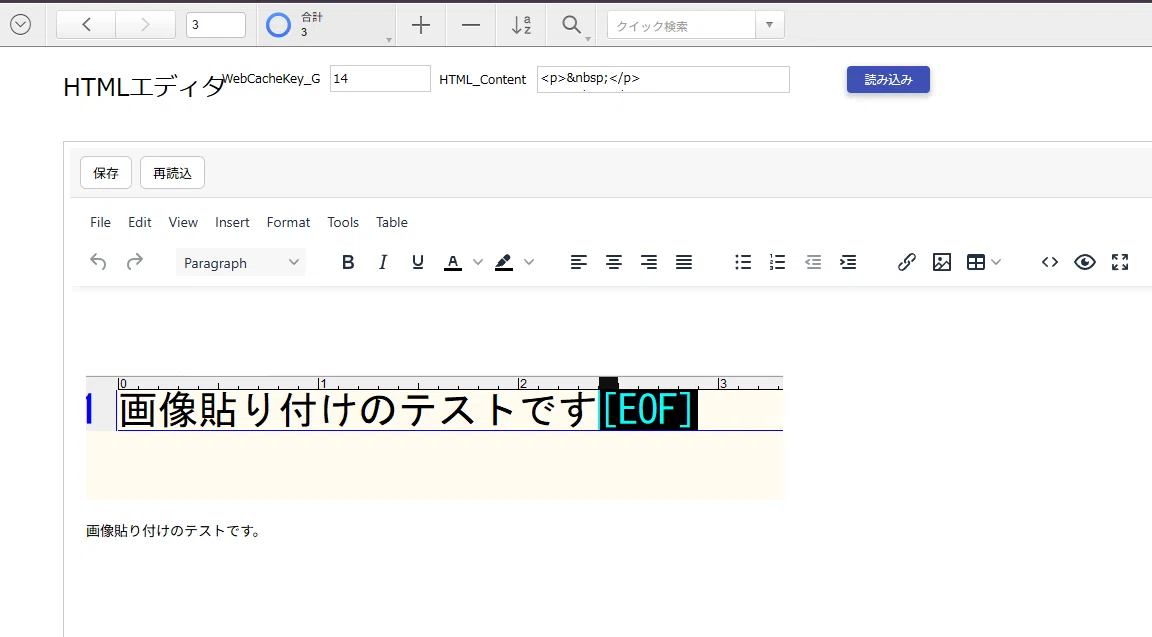This screenshot has height=637, width=1152.
Task: Delete the record with the minus icon
Action: 471,25
